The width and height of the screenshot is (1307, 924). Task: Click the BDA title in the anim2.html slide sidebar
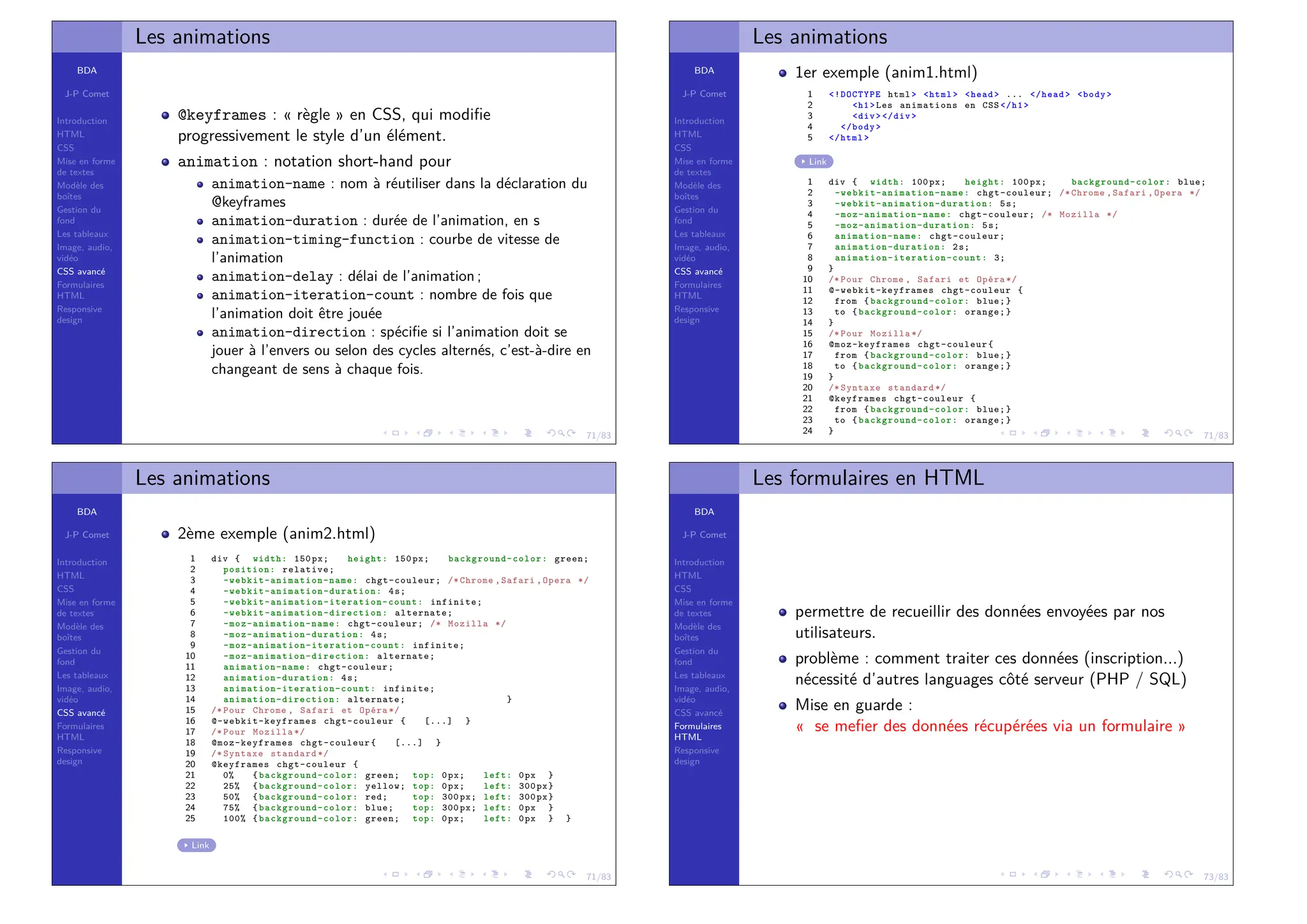[87, 512]
